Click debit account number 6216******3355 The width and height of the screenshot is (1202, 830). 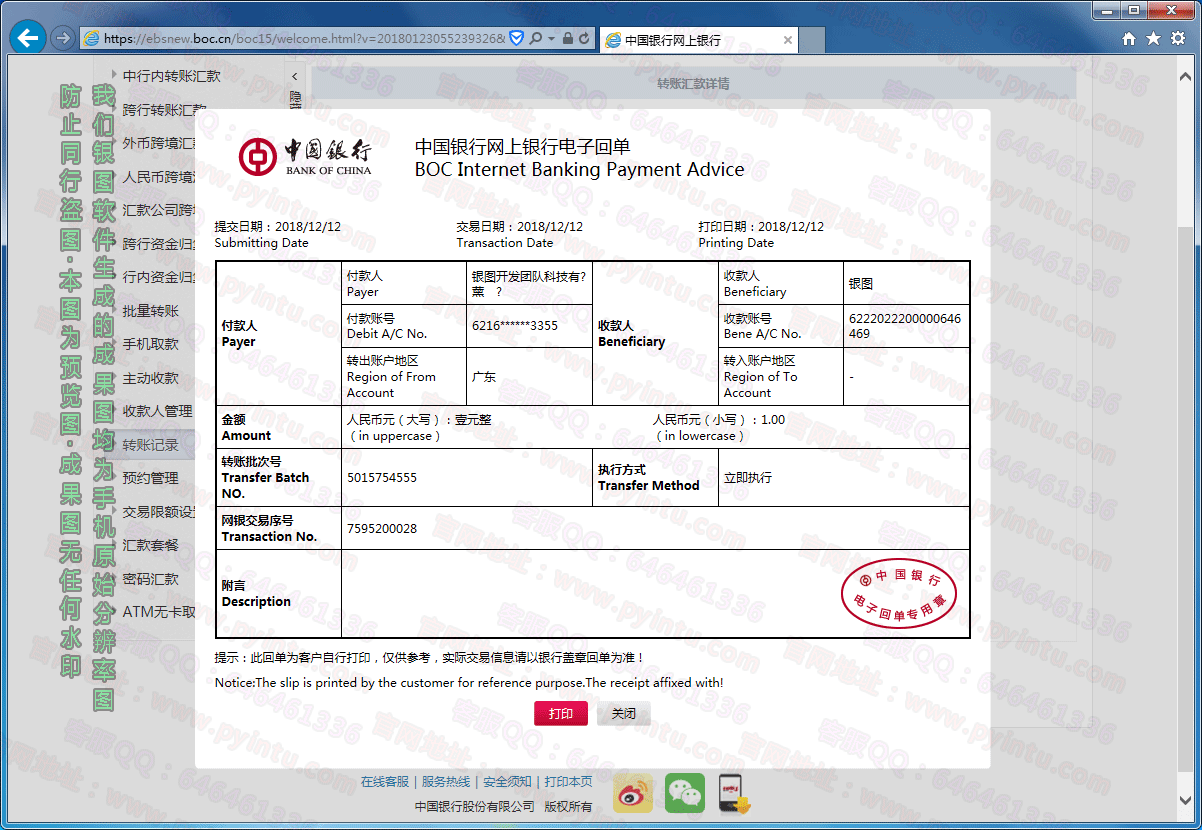pos(515,326)
